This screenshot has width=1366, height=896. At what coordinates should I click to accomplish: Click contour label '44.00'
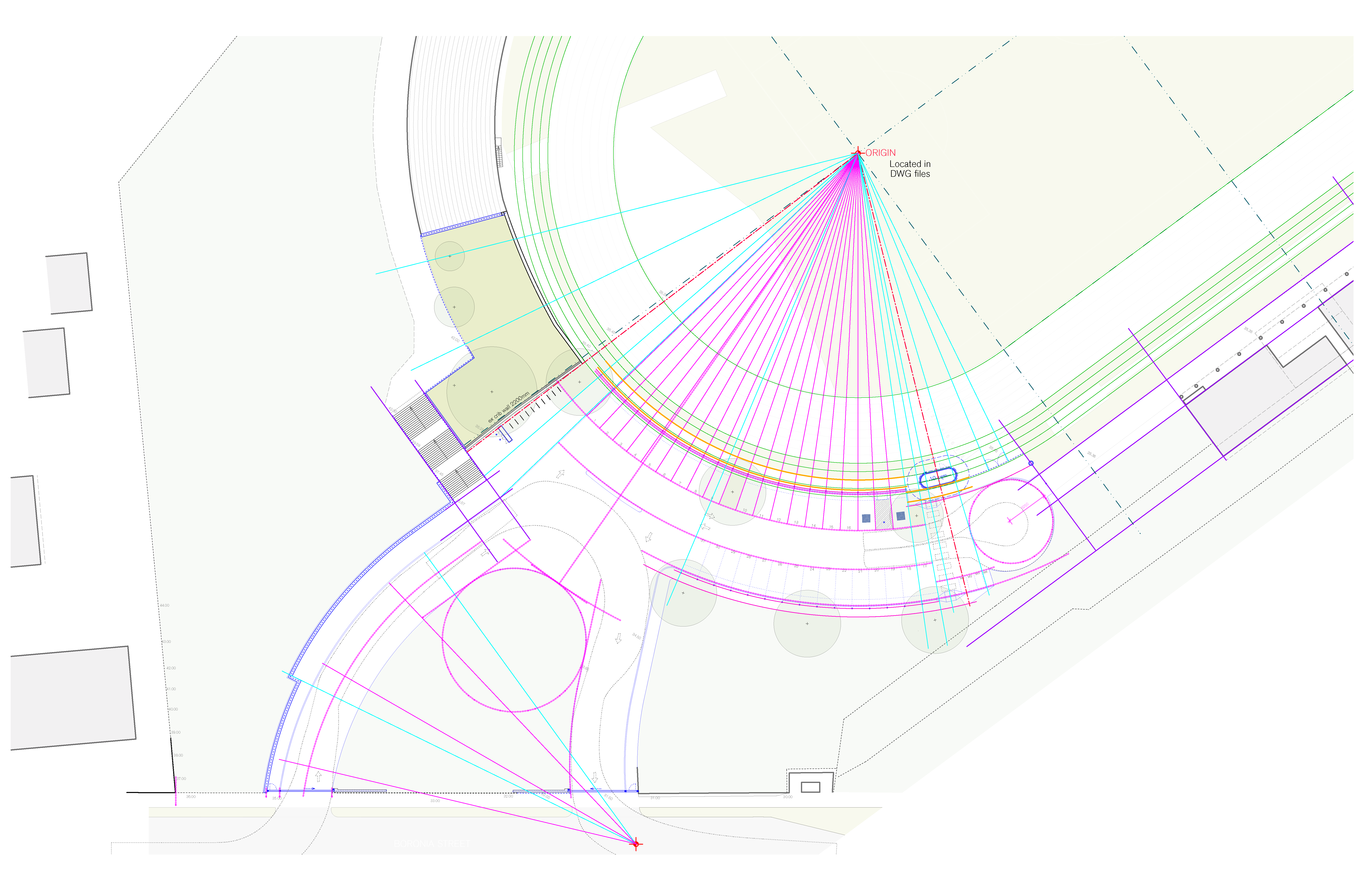click(x=165, y=606)
